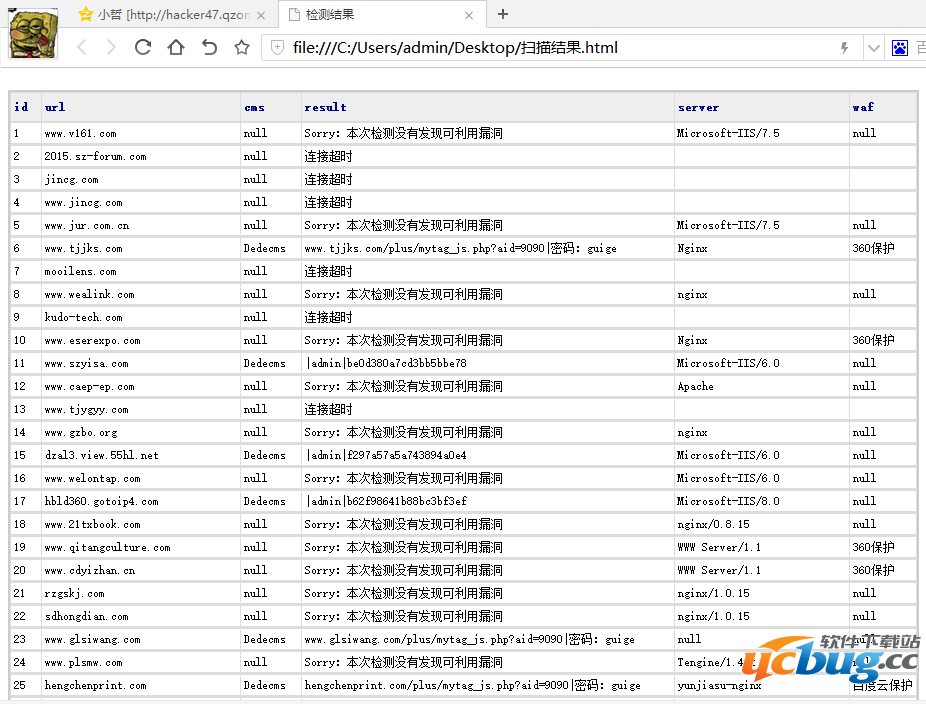Click the address bar file URL
The image size is (926, 704).
[x=455, y=48]
